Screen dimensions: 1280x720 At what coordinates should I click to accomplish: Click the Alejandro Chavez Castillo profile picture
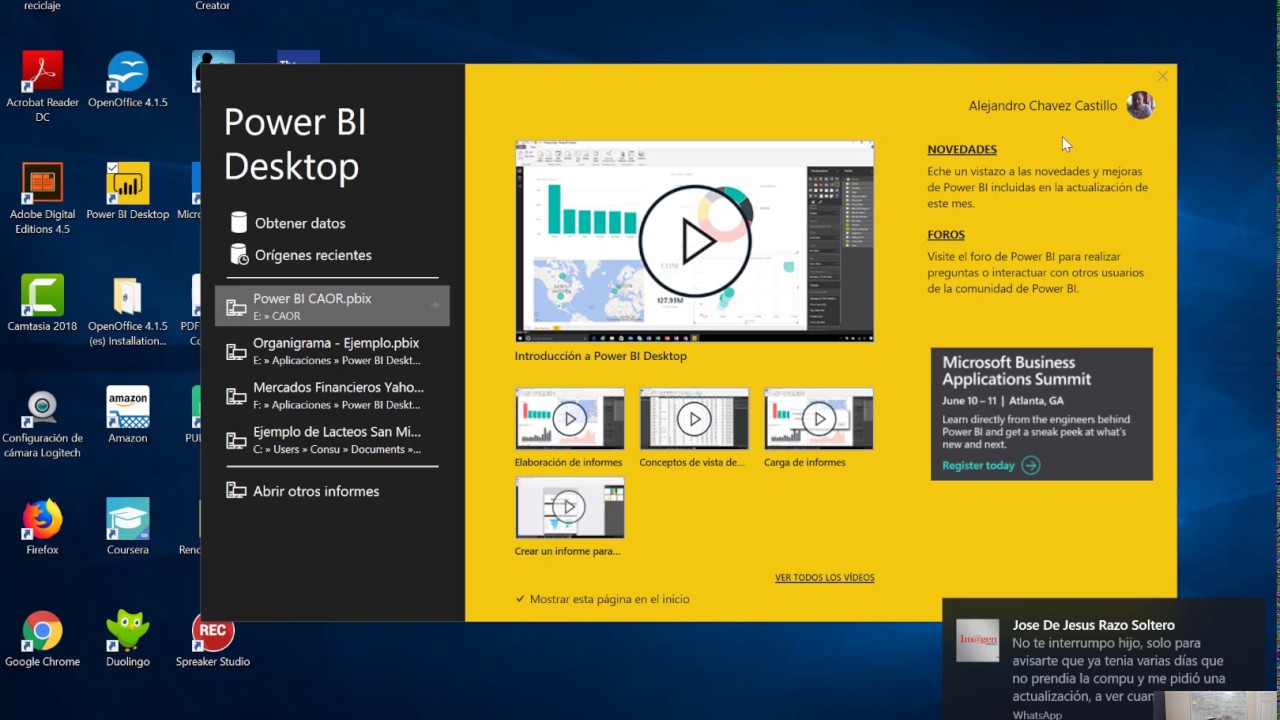click(x=1140, y=105)
